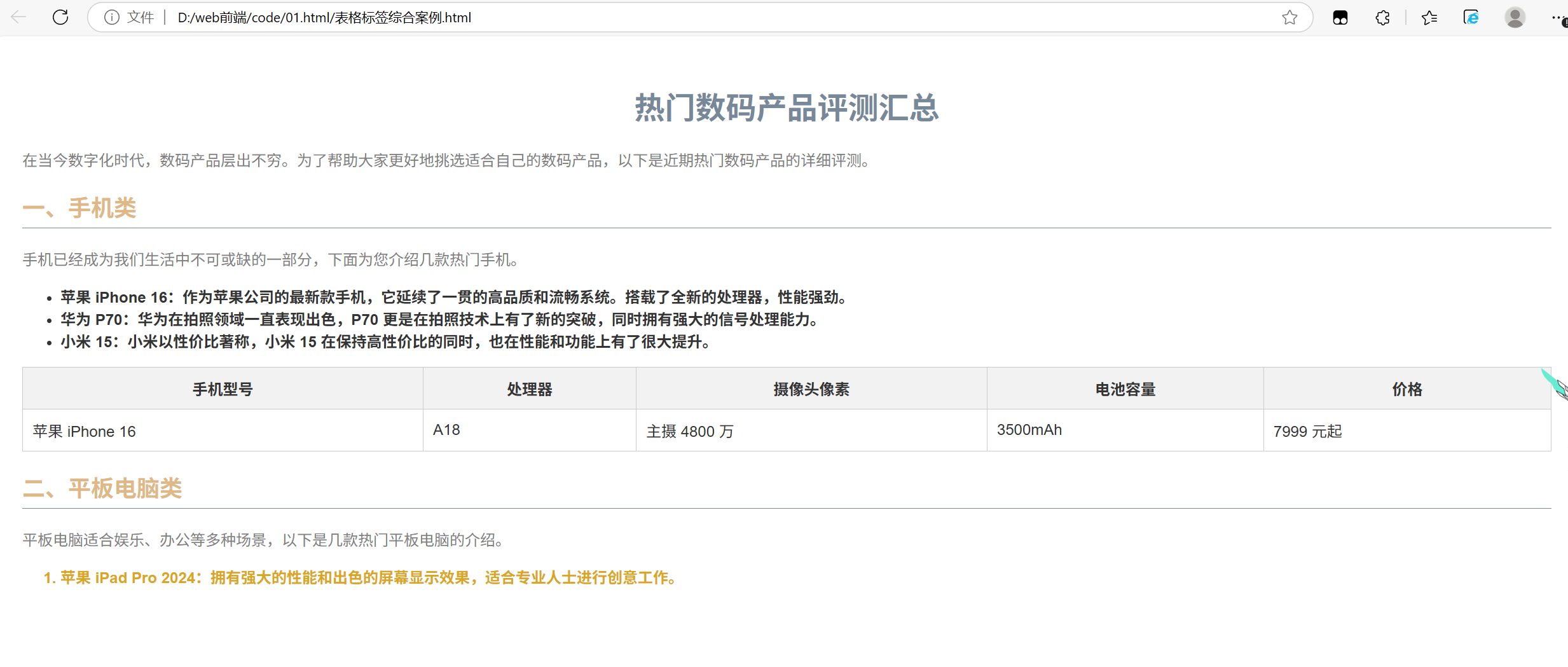Click the address bar URL text
The image size is (1568, 667).
tap(324, 17)
